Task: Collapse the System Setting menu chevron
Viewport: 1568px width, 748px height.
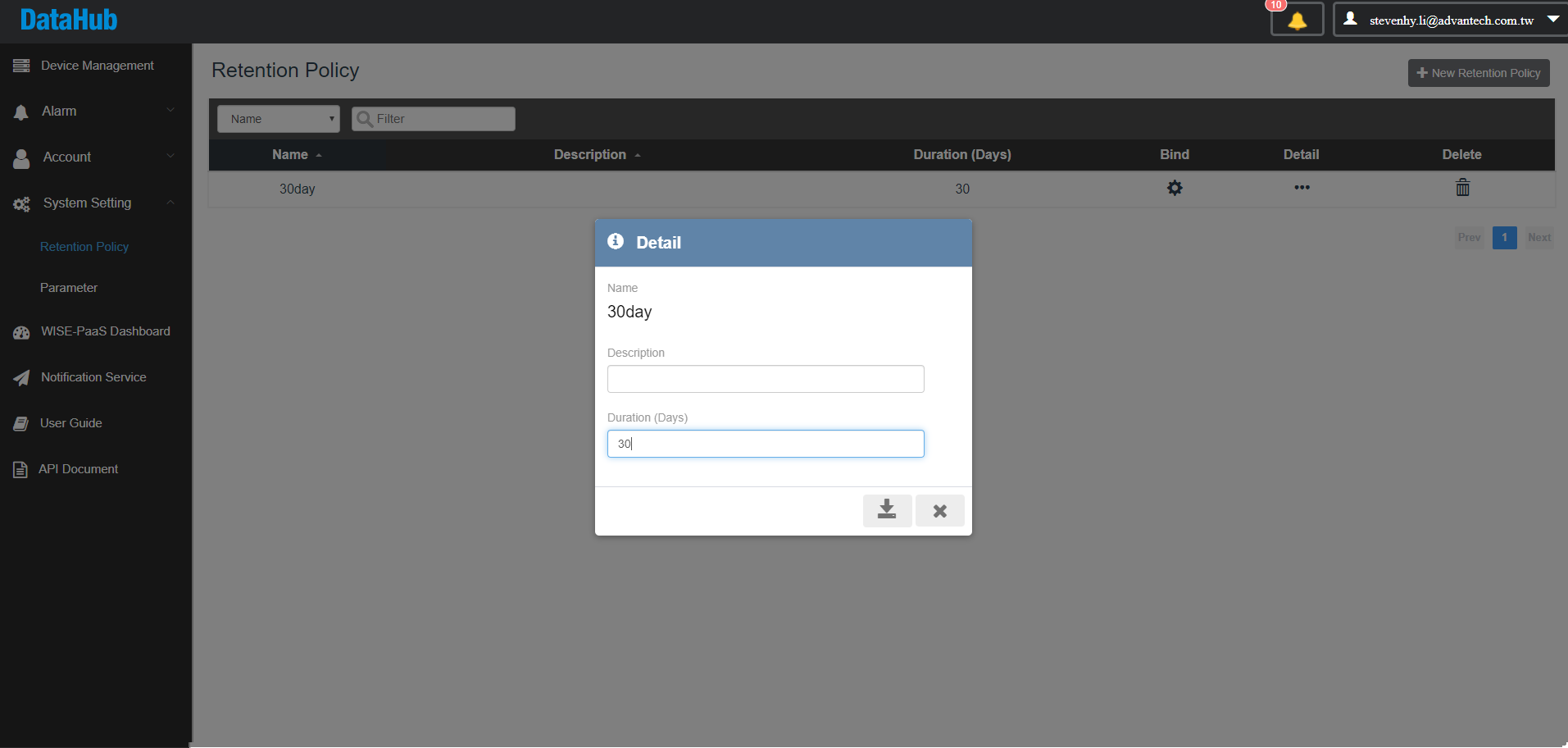Action: (x=170, y=202)
